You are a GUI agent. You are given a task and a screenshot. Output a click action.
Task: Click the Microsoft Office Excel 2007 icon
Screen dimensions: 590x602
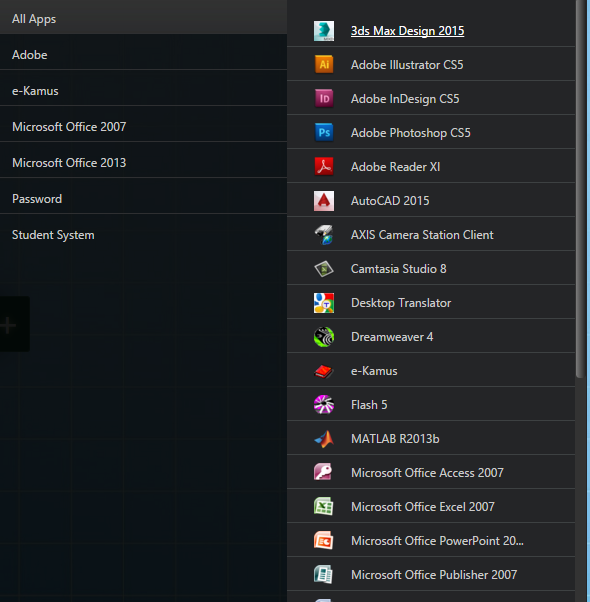pyautogui.click(x=324, y=507)
